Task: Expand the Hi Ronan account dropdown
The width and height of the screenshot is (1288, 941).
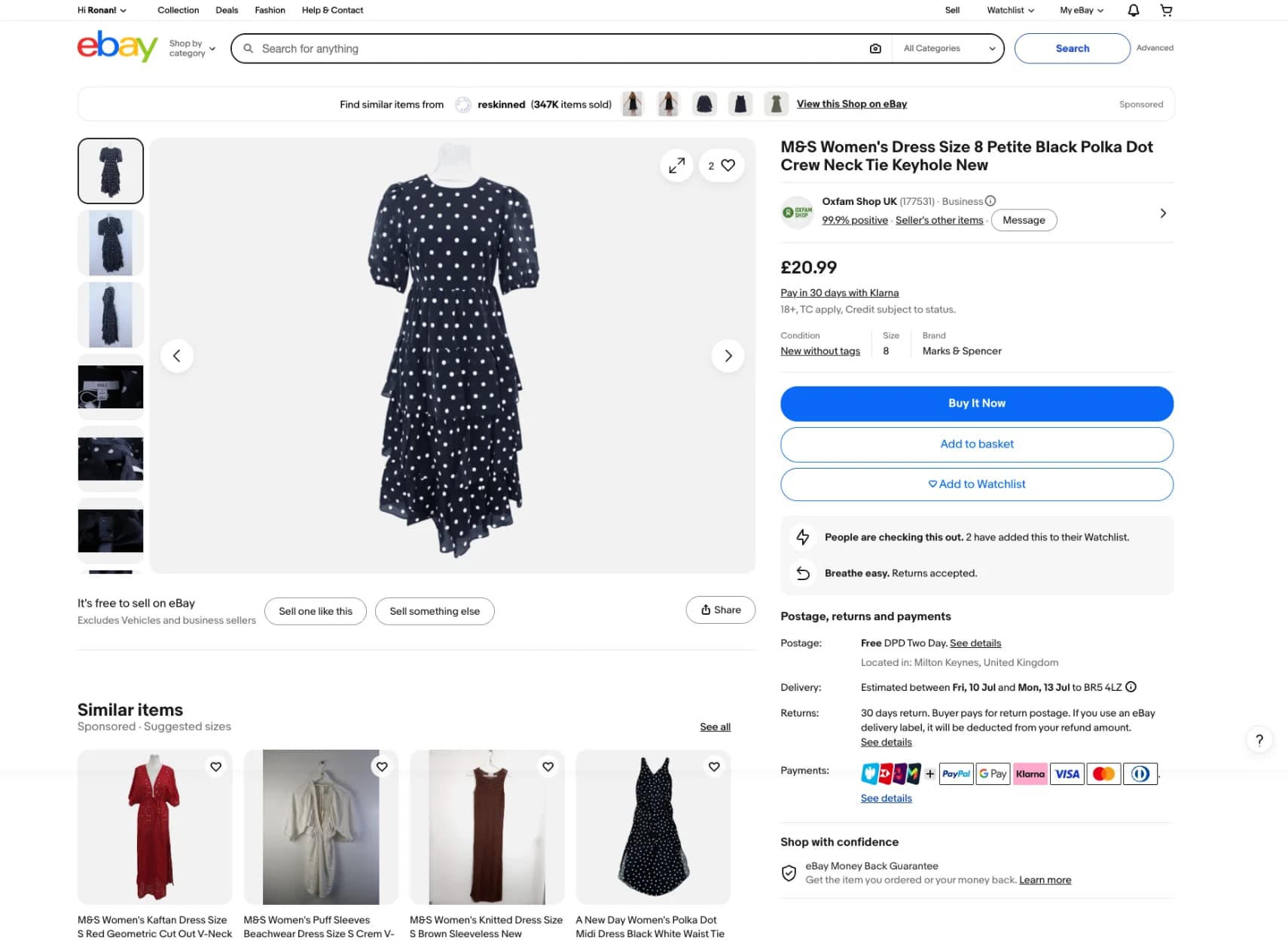Action: coord(102,10)
